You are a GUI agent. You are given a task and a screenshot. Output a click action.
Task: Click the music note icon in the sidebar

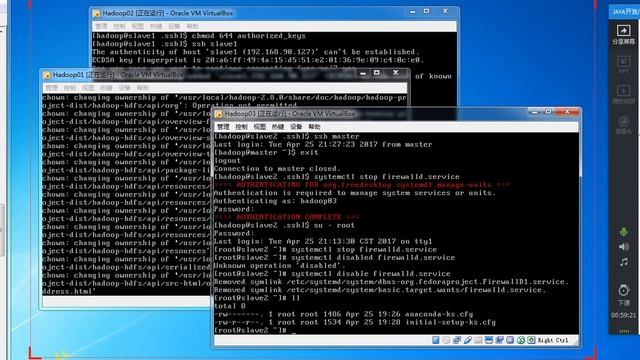[624, 262]
